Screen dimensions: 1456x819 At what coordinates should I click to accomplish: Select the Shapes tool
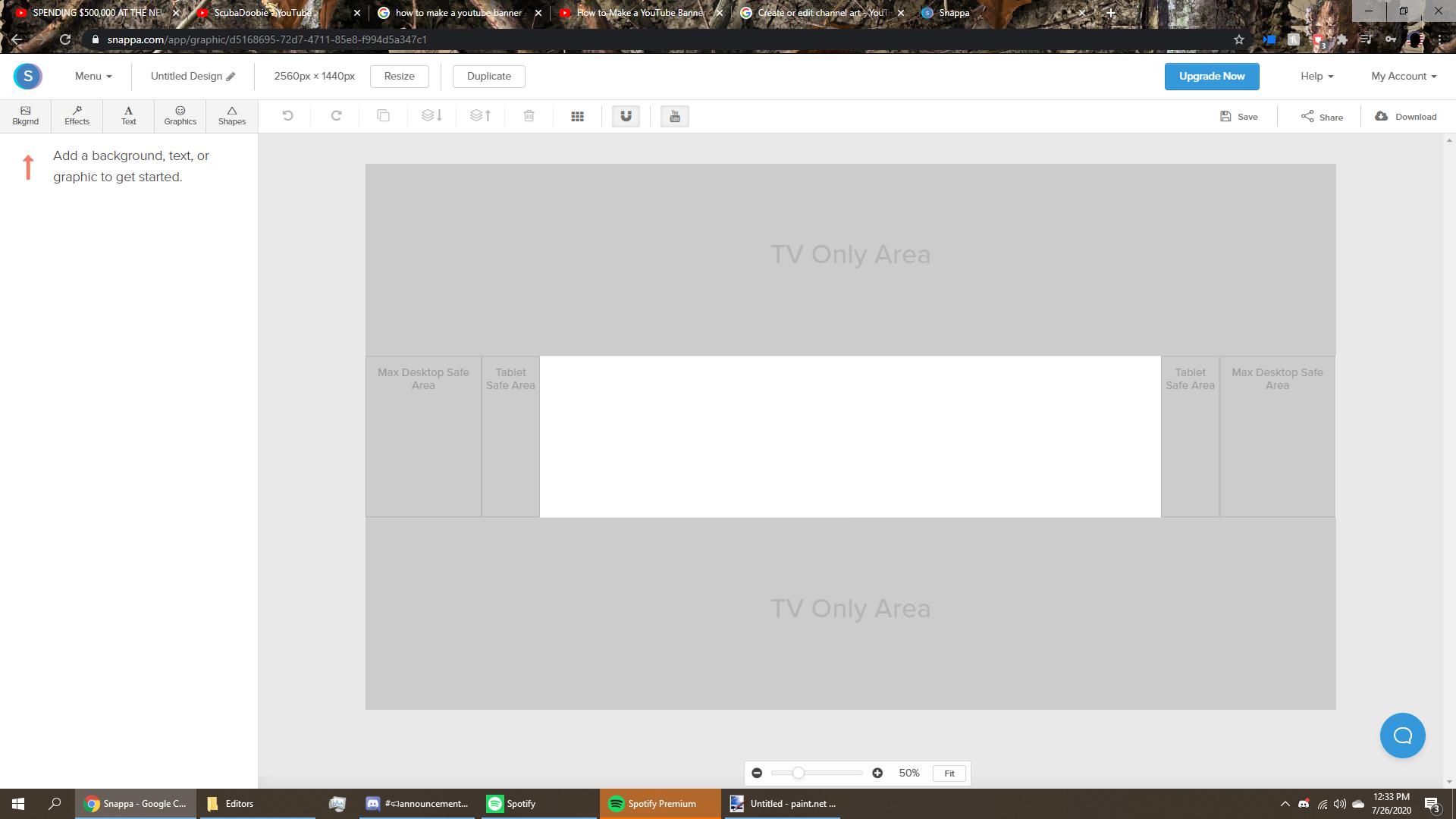pyautogui.click(x=231, y=116)
